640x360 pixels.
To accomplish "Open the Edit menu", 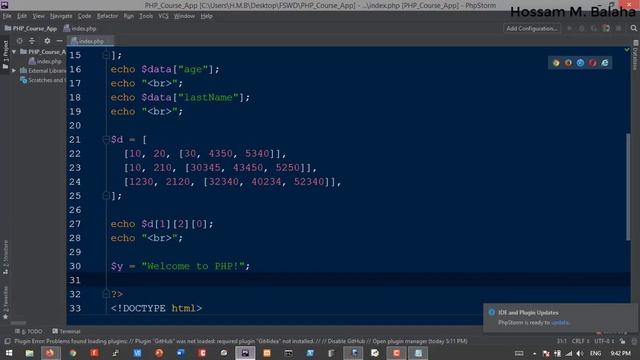I will pyautogui.click(x=22, y=16).
